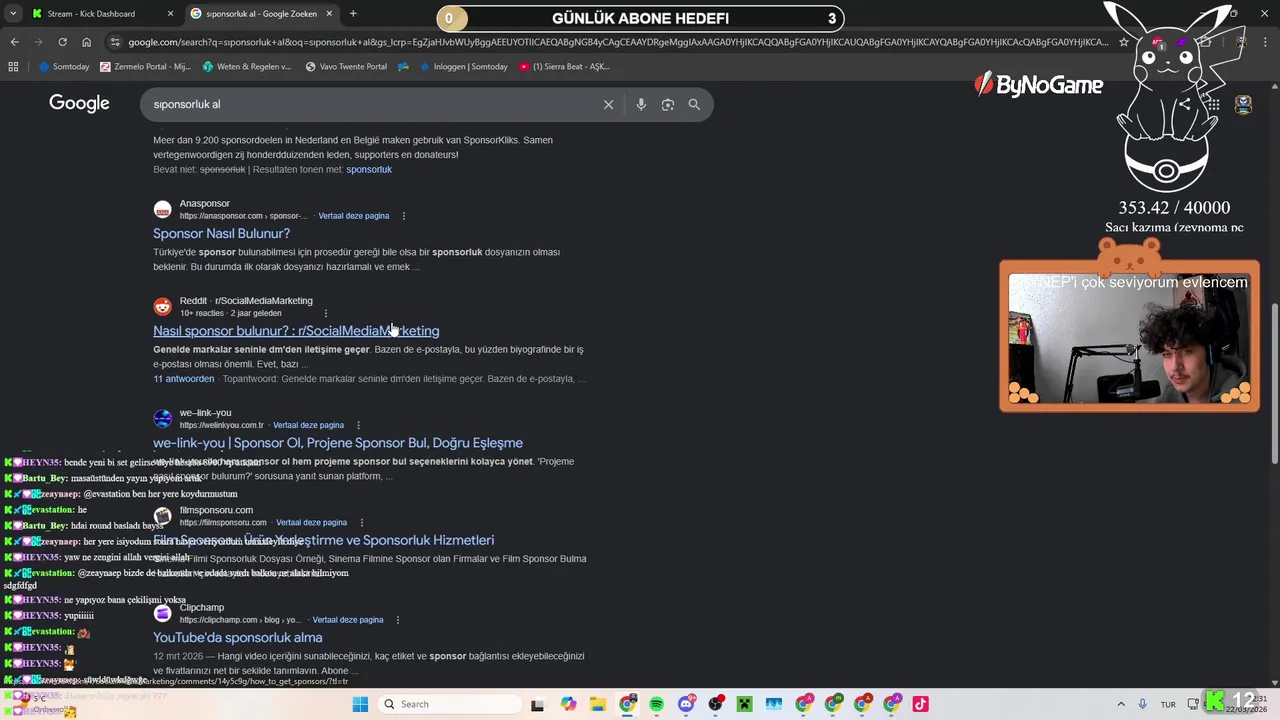Select the Google Zoeken tab

click(x=262, y=14)
